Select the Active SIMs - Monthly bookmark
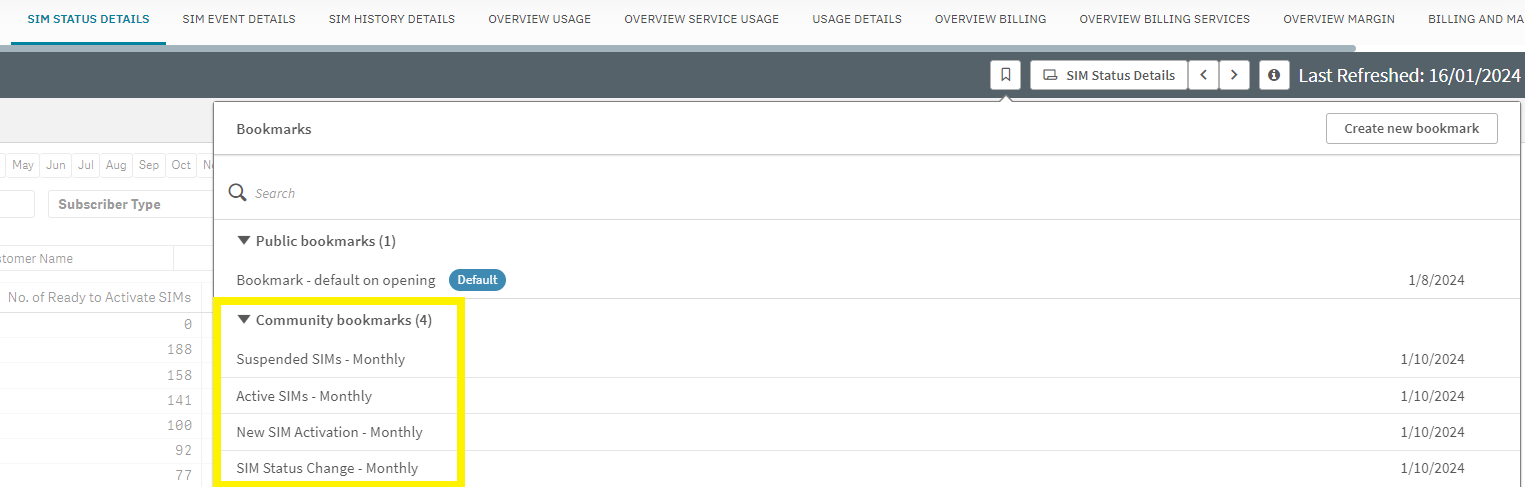This screenshot has height=487, width=1525. pos(304,396)
